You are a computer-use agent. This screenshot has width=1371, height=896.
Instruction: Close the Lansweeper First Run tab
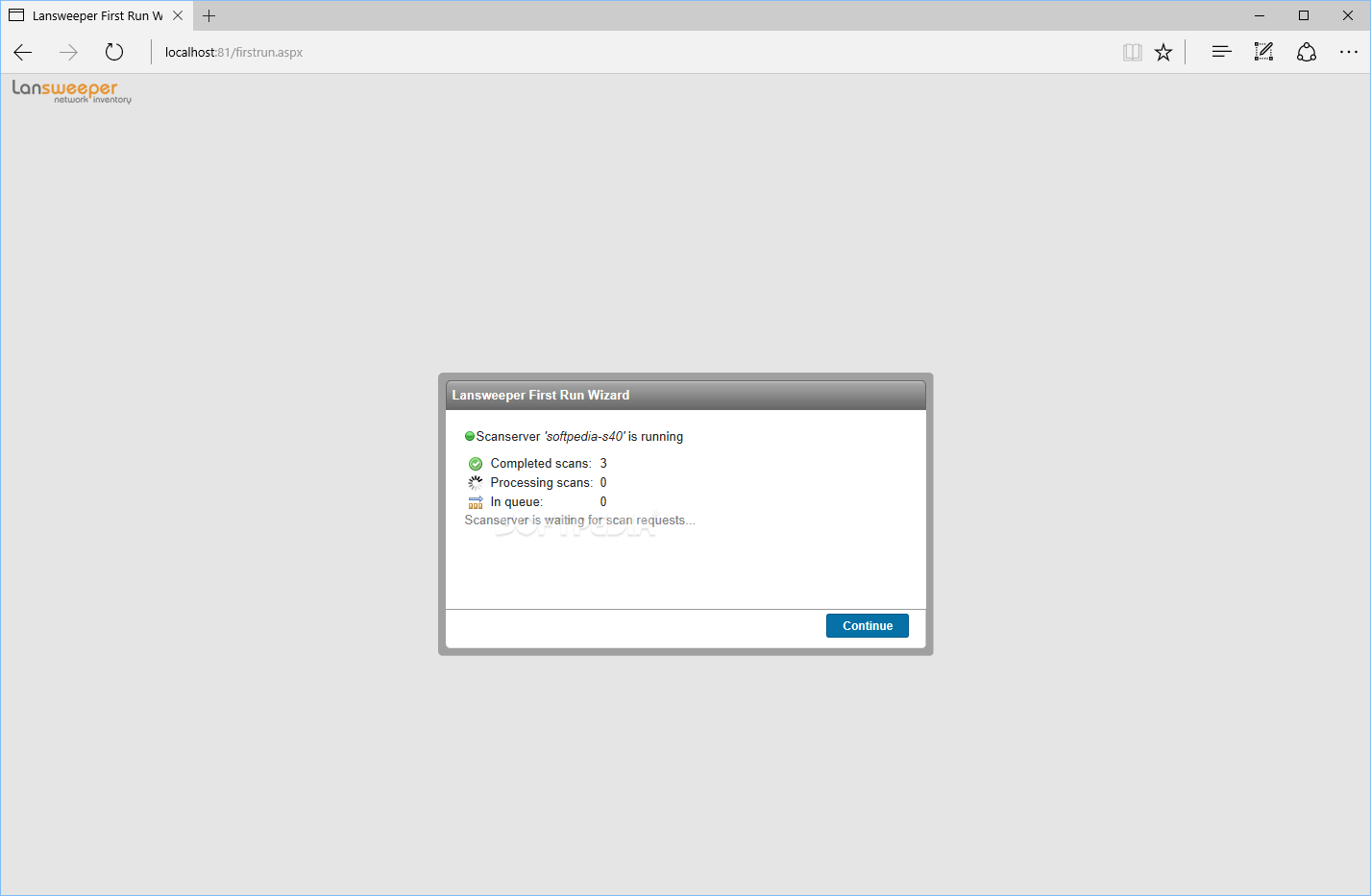coord(178,15)
